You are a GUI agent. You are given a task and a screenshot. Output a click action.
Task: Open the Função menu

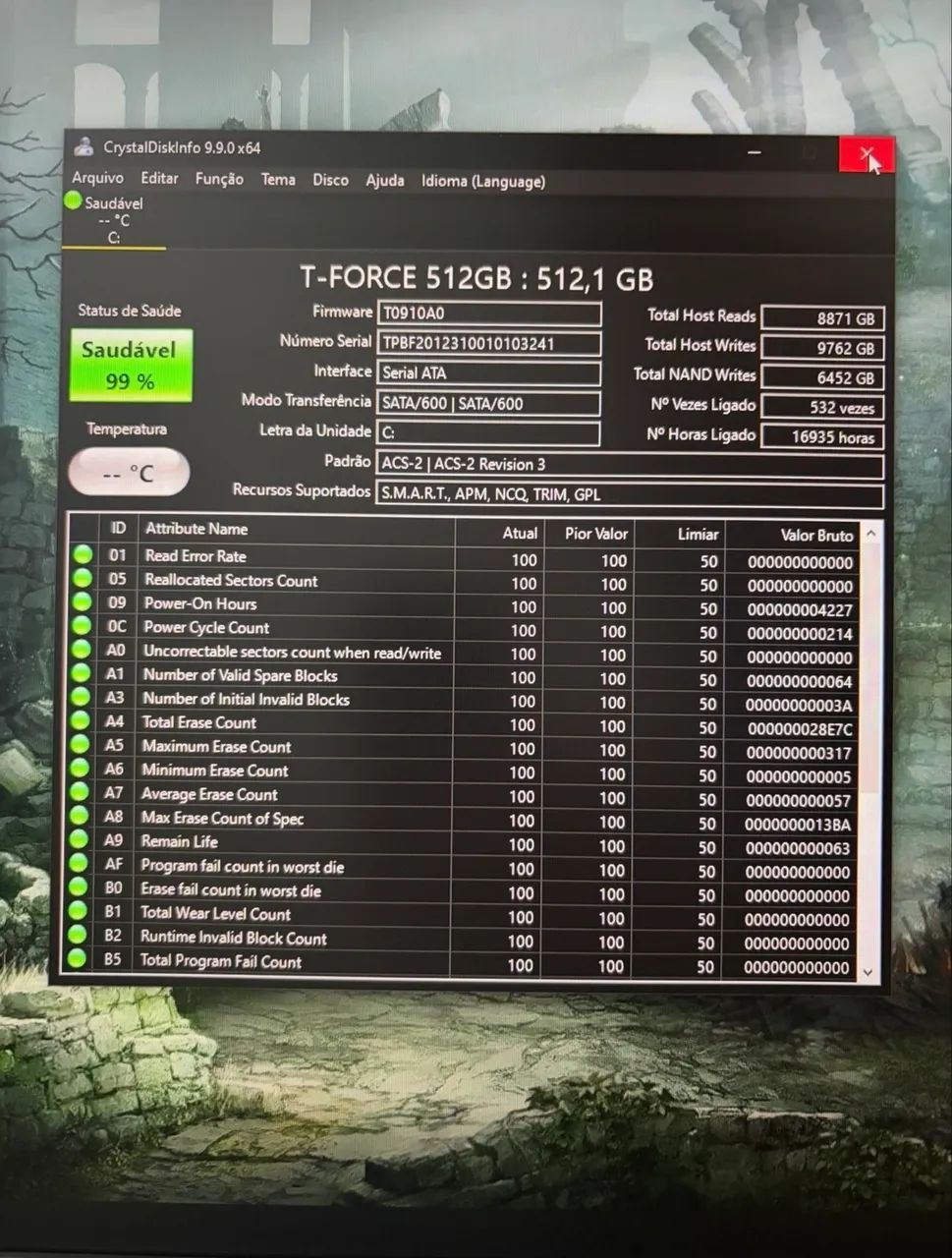pyautogui.click(x=219, y=179)
